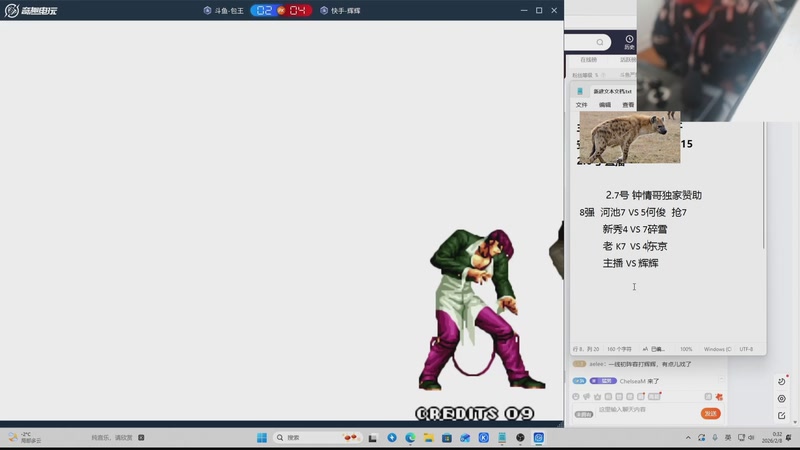The width and height of the screenshot is (800, 450).
Task: Click text line 主播 VS 辉辉 in Notepad
Action: (631, 263)
